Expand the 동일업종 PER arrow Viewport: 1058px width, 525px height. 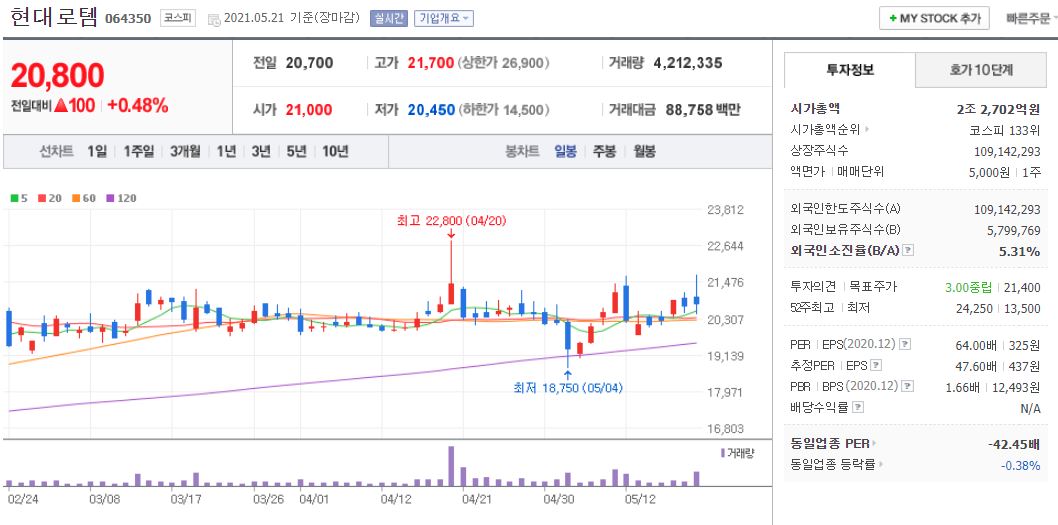[874, 444]
